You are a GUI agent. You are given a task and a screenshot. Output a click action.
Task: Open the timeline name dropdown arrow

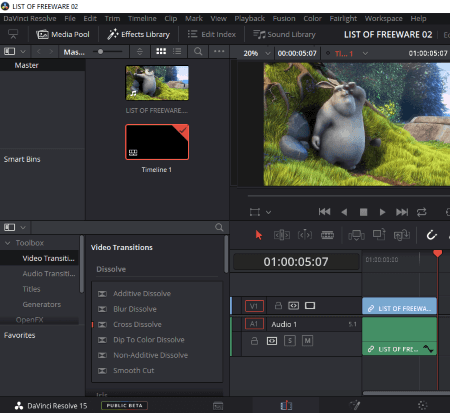pos(365,53)
